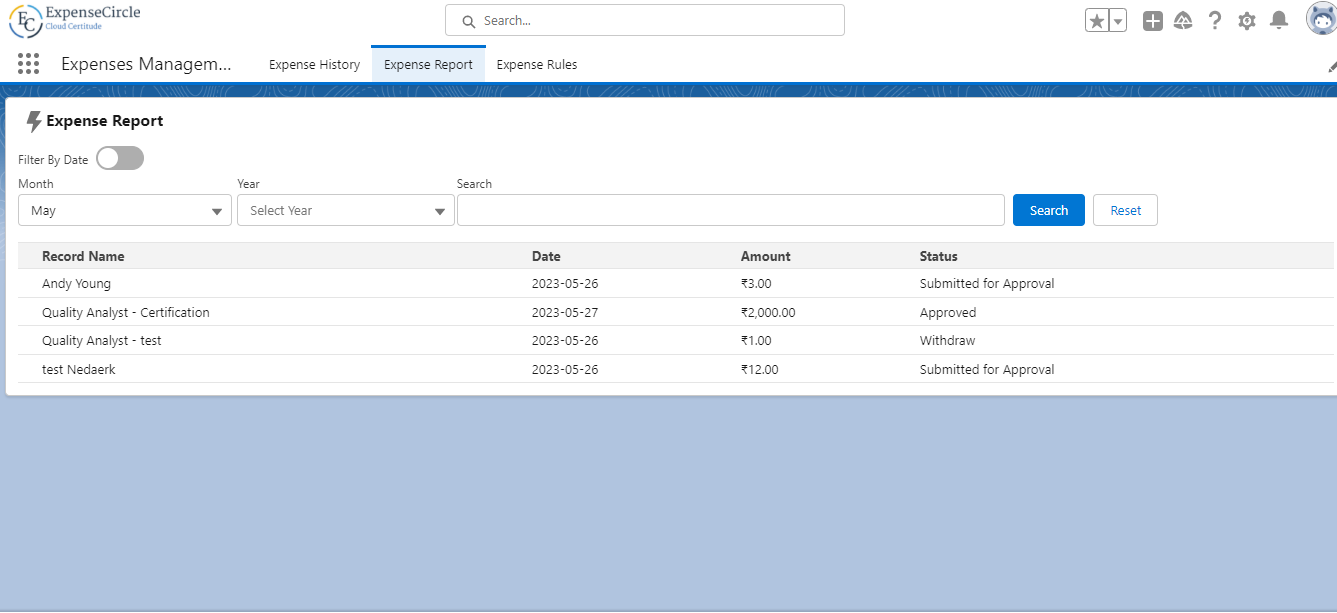The height and width of the screenshot is (613, 1337).
Task: Switch to the Expense History tab
Action: coord(314,65)
